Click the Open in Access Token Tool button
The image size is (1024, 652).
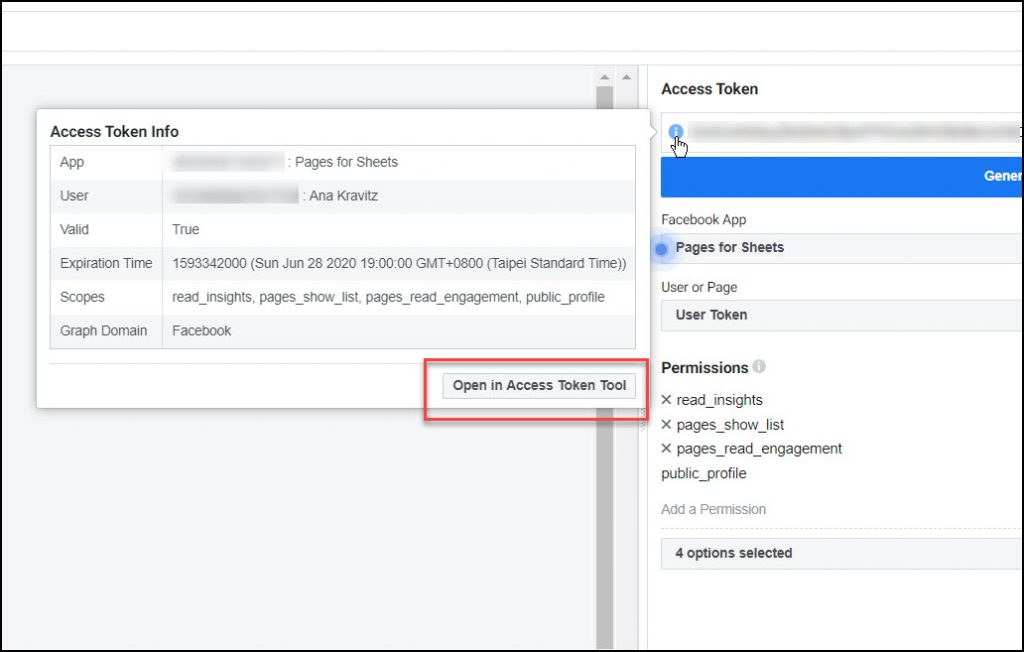pyautogui.click(x=538, y=385)
